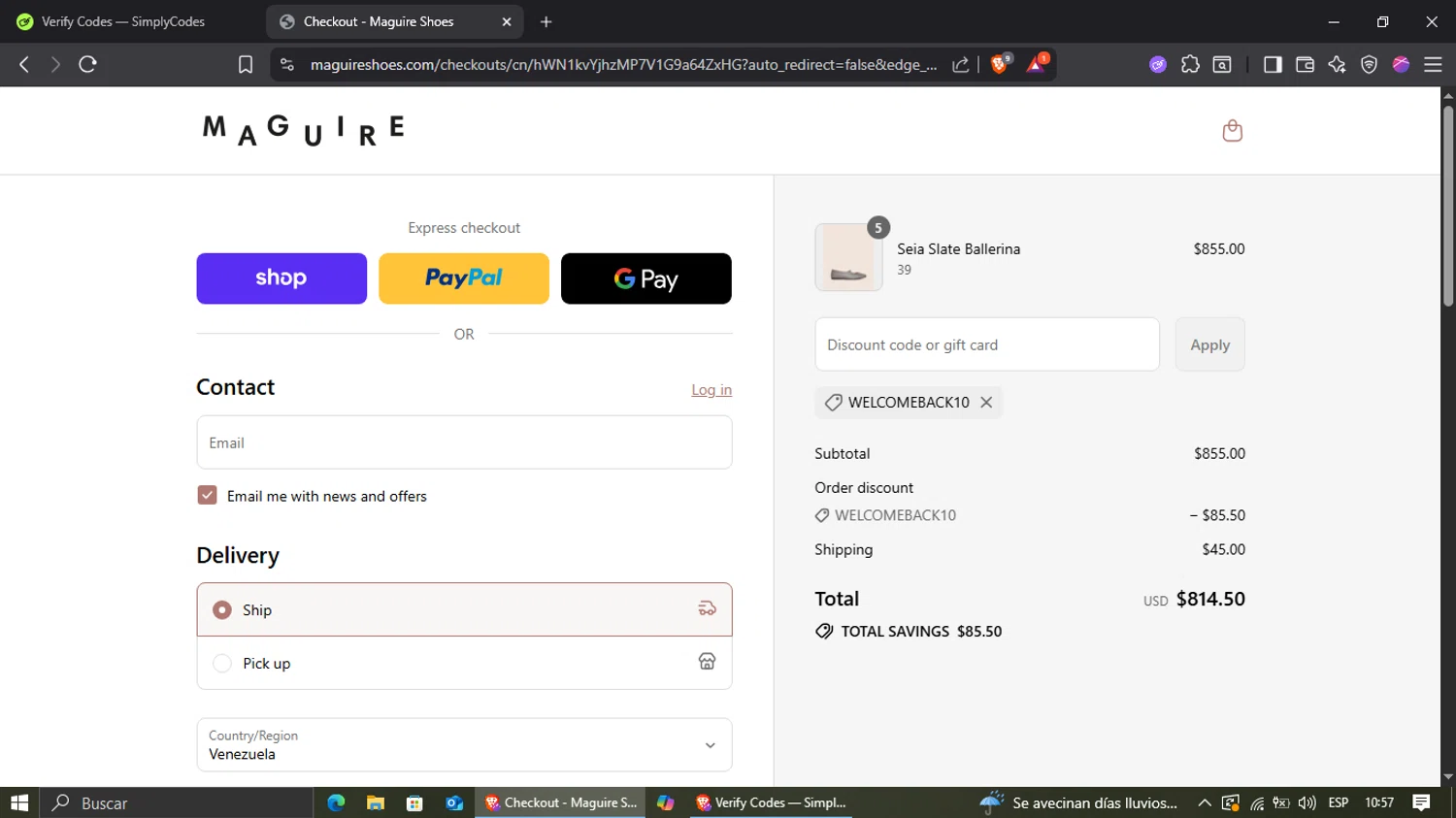Open the shopping bag cart icon
Viewport: 1456px width, 818px height.
1232,131
